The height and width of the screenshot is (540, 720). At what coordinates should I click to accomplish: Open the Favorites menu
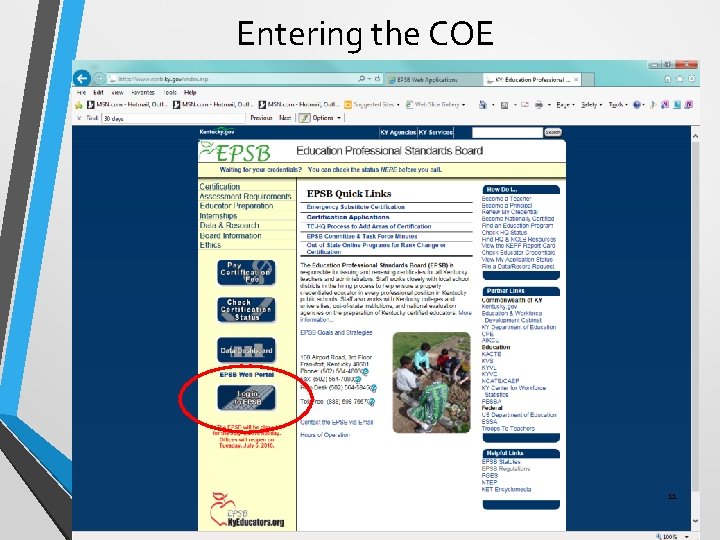tap(143, 92)
